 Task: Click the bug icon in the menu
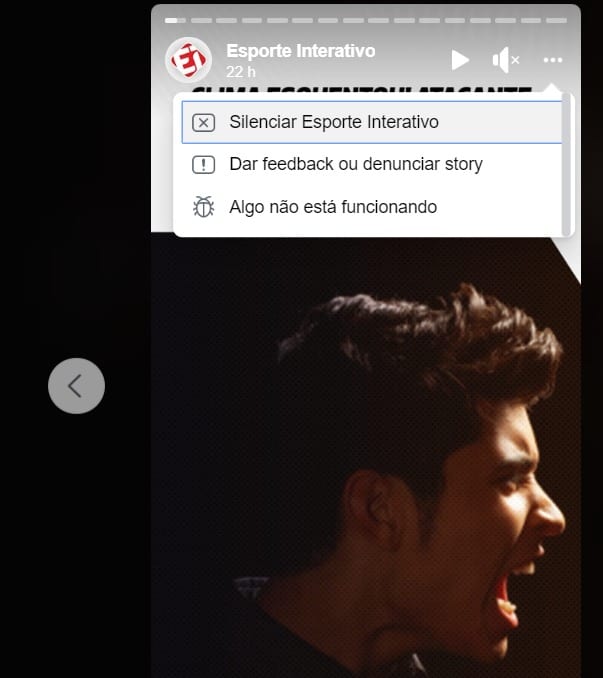pyautogui.click(x=203, y=207)
